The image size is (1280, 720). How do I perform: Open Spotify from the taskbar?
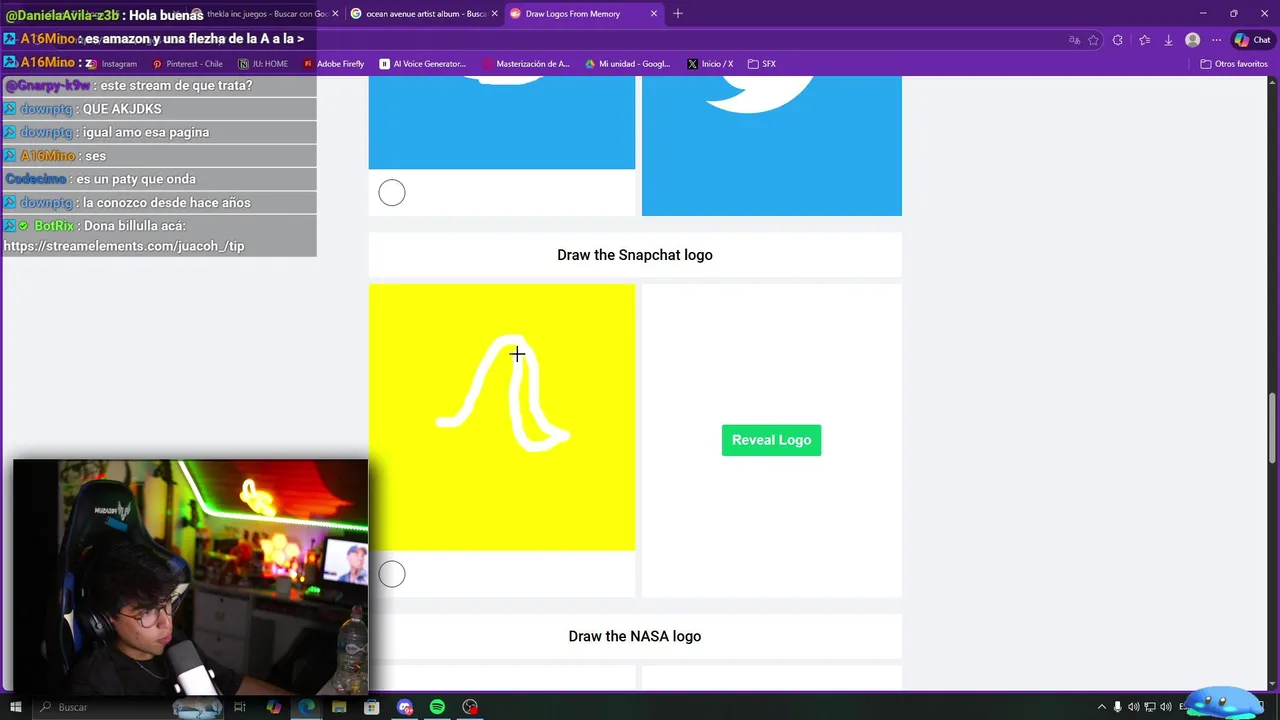[x=437, y=707]
